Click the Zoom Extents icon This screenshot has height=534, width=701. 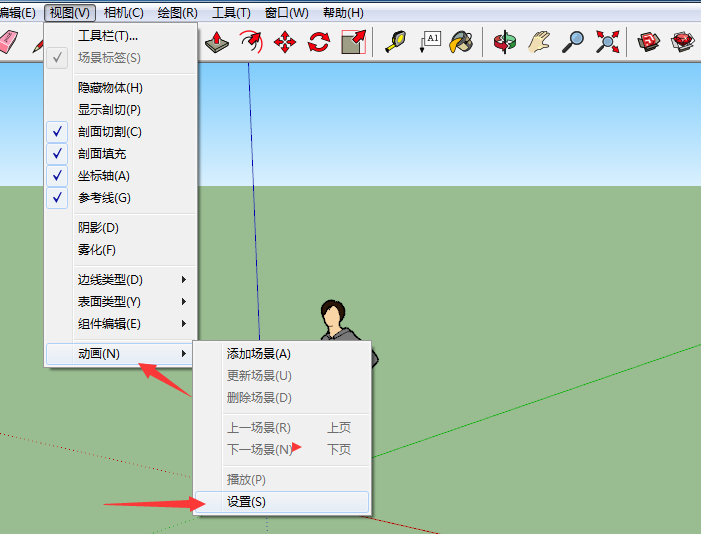click(607, 42)
